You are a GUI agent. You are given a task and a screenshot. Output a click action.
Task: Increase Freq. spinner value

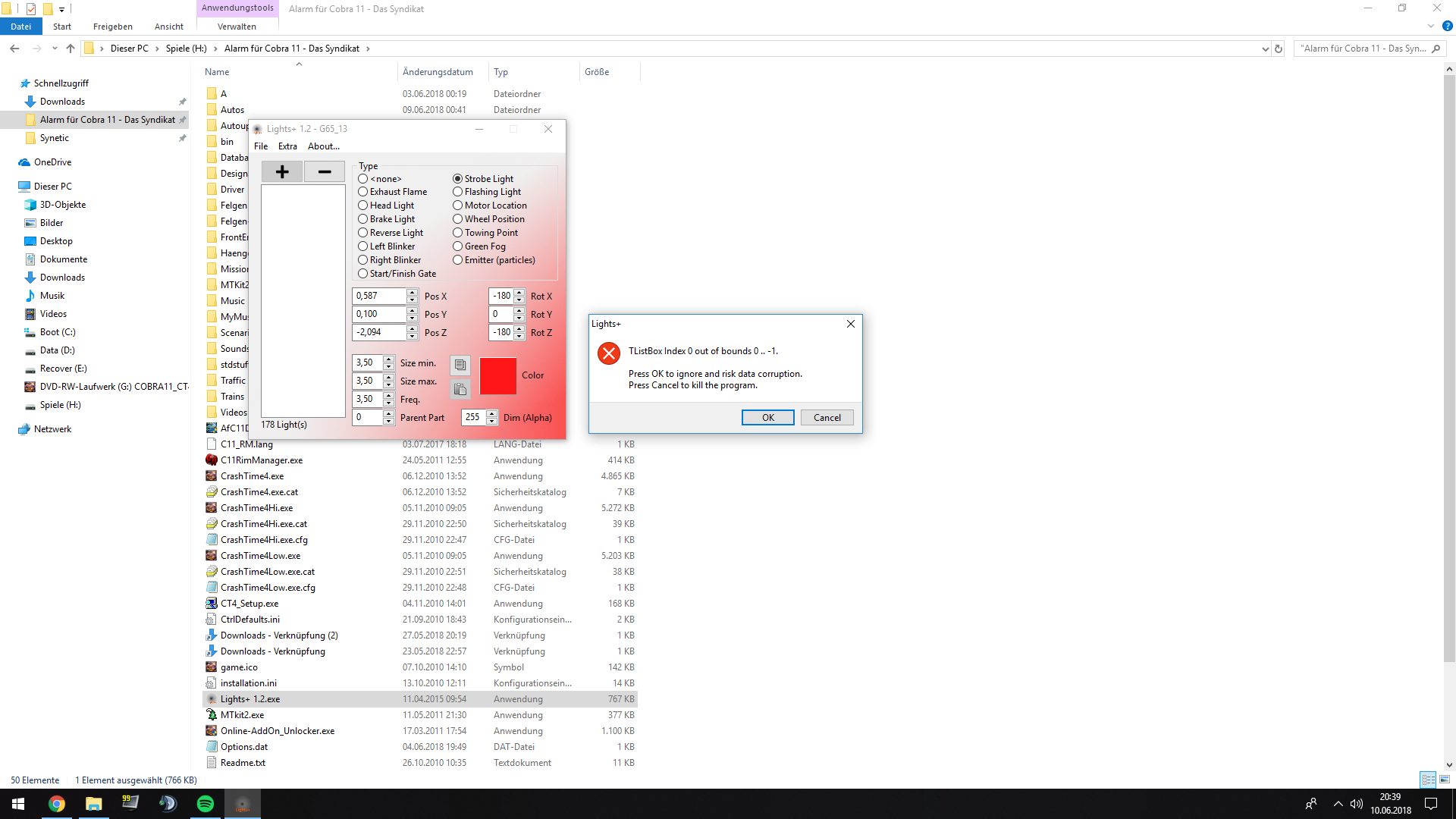pos(388,395)
